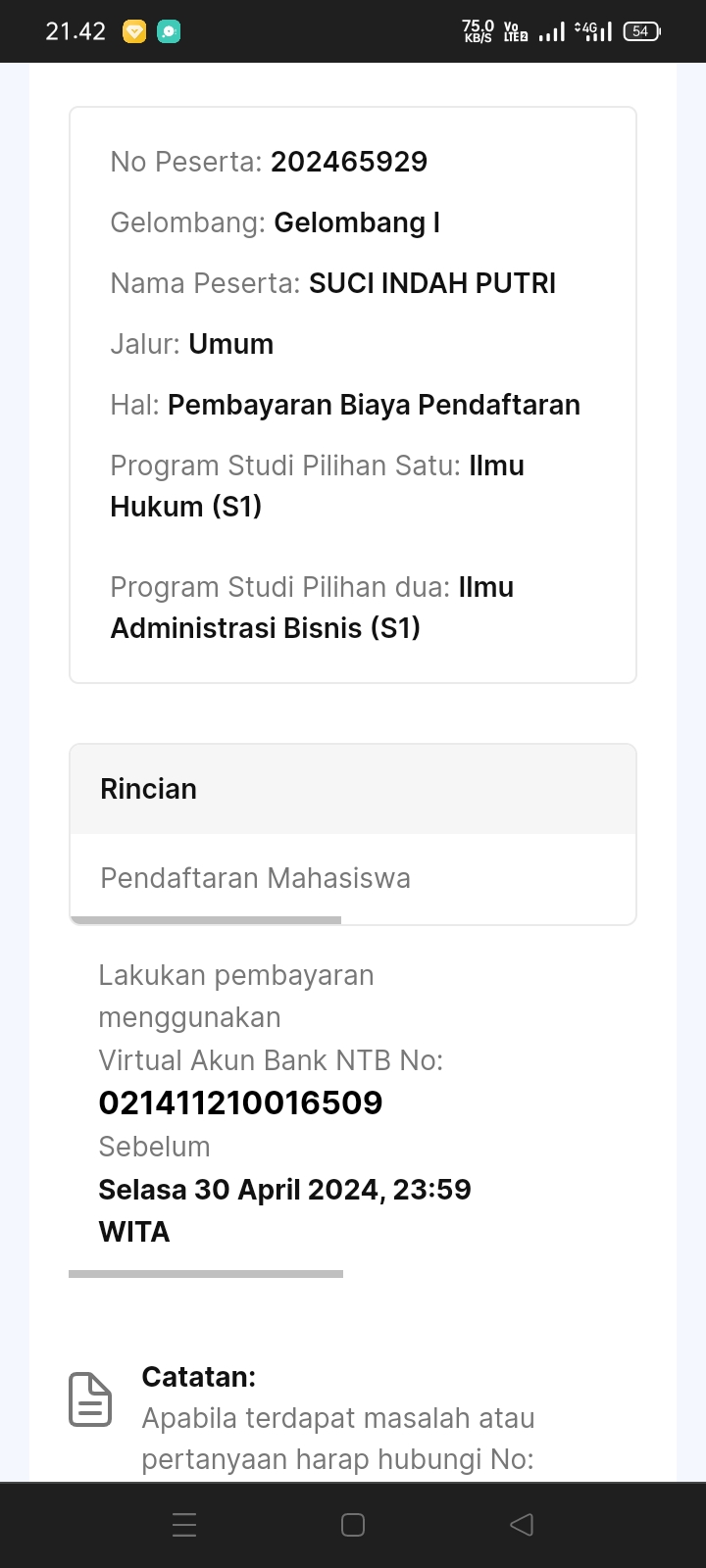Tap the 21.42 clock in status bar
Screen dimensions: 706x1568
pos(76,31)
